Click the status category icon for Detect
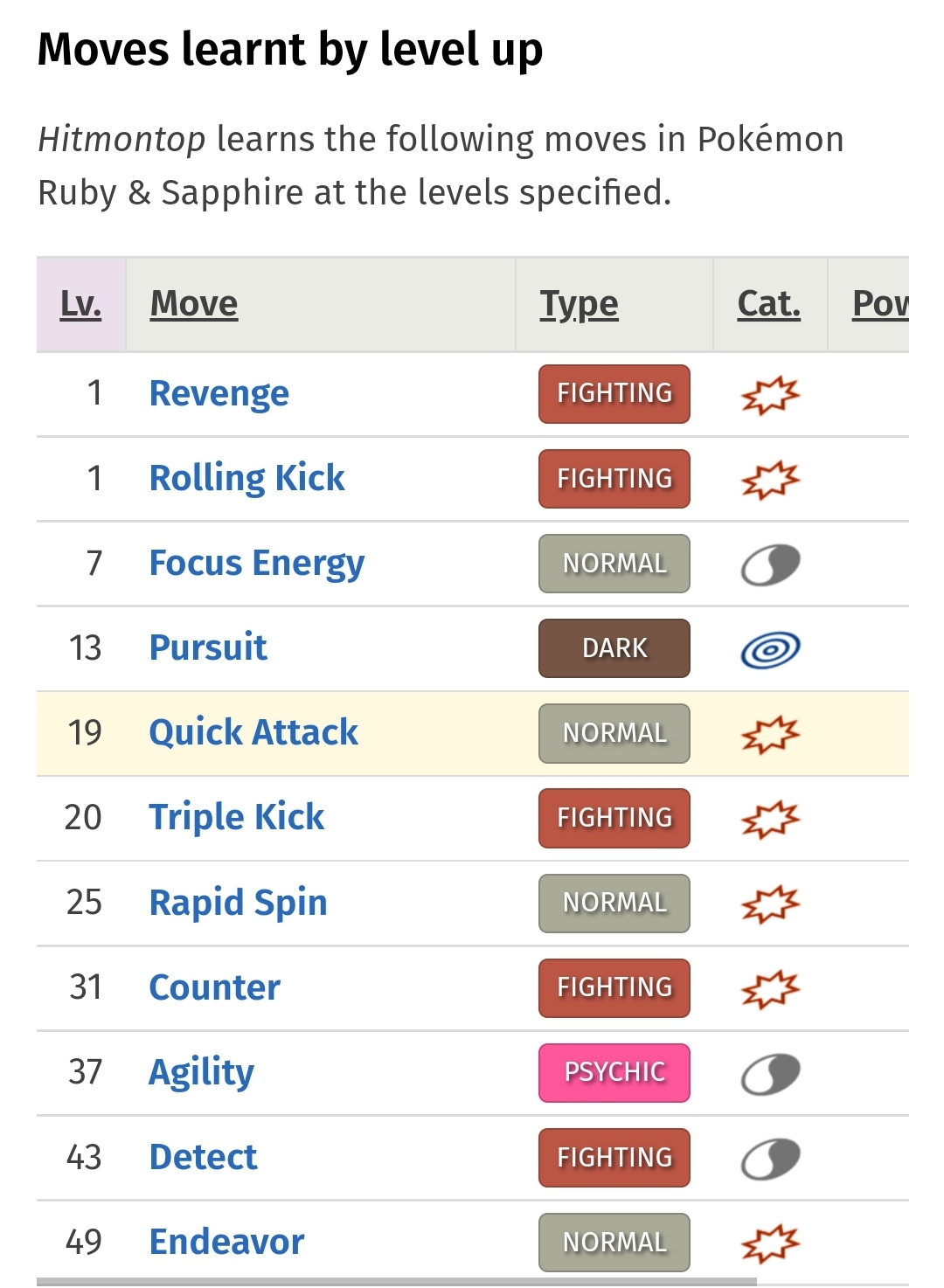The height and width of the screenshot is (1288, 944). (x=770, y=1159)
